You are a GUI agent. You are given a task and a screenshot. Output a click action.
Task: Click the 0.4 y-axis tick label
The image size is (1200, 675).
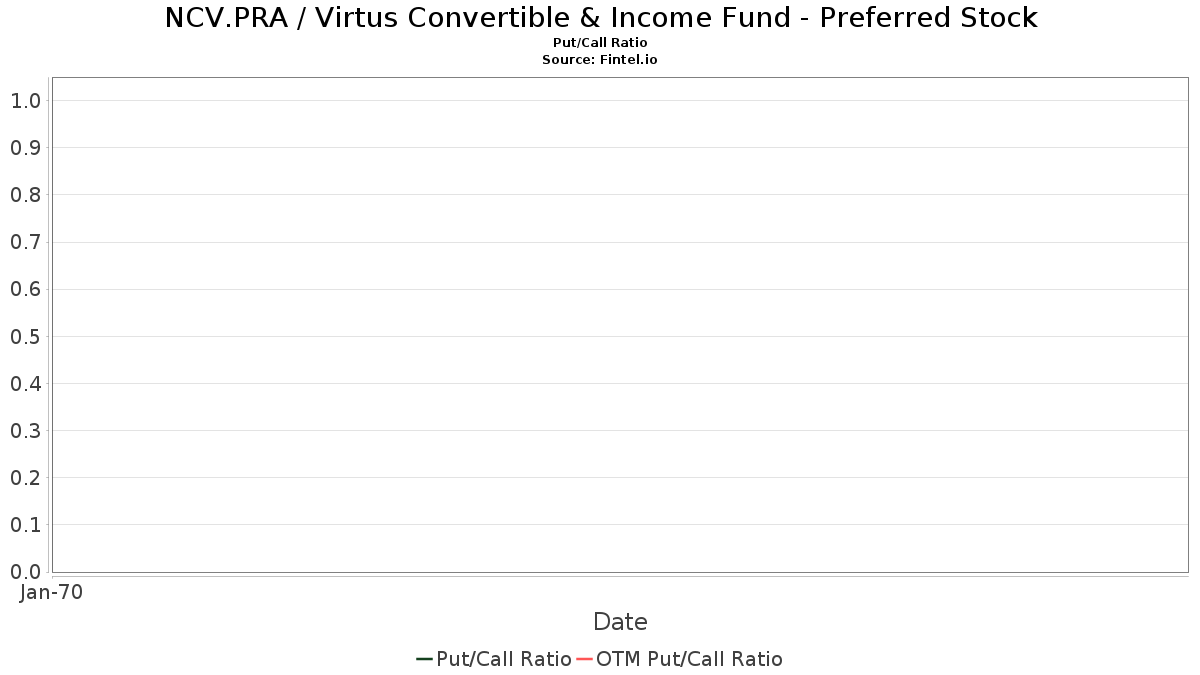tap(25, 383)
